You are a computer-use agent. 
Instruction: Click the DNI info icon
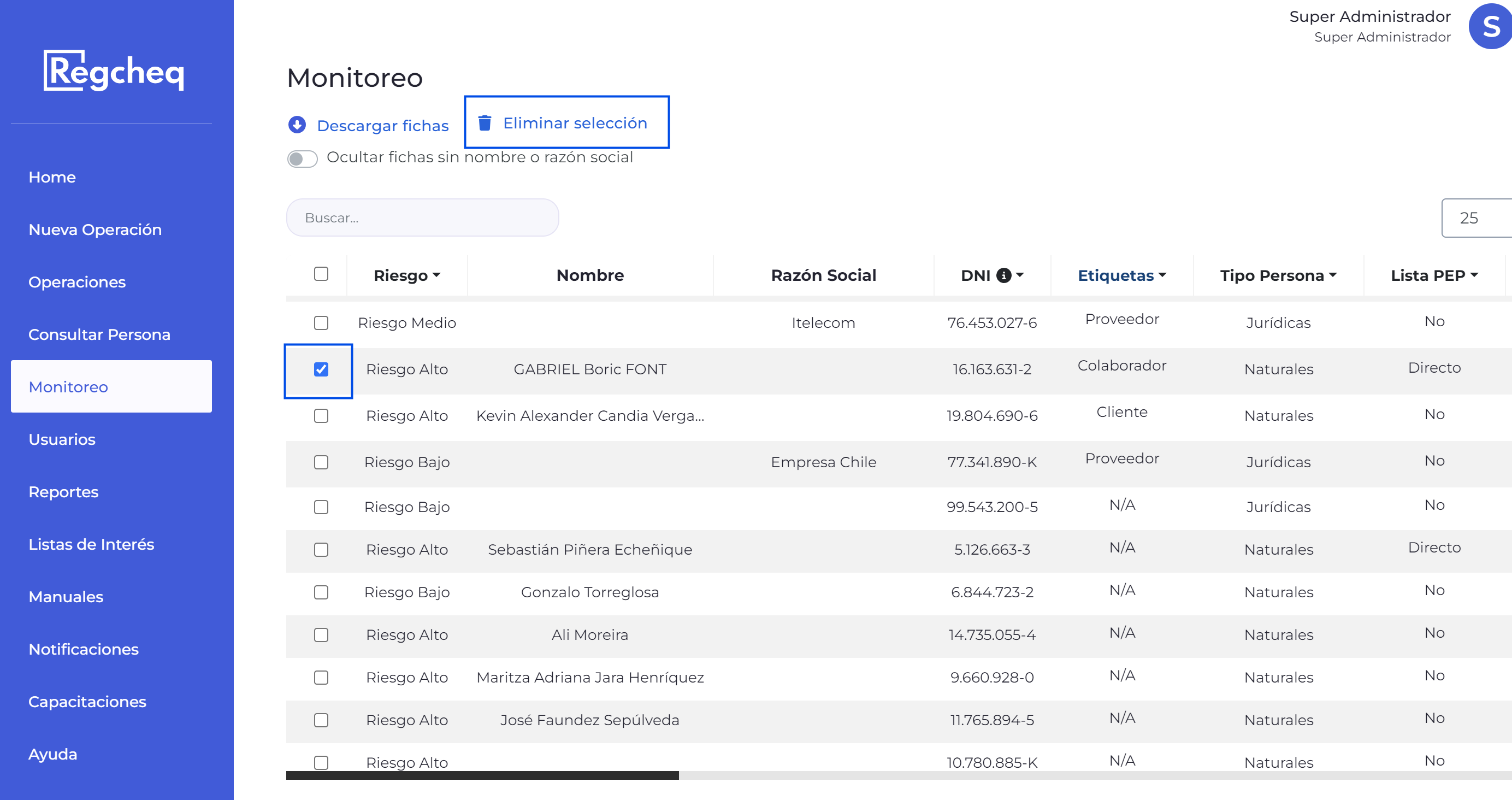click(1003, 275)
